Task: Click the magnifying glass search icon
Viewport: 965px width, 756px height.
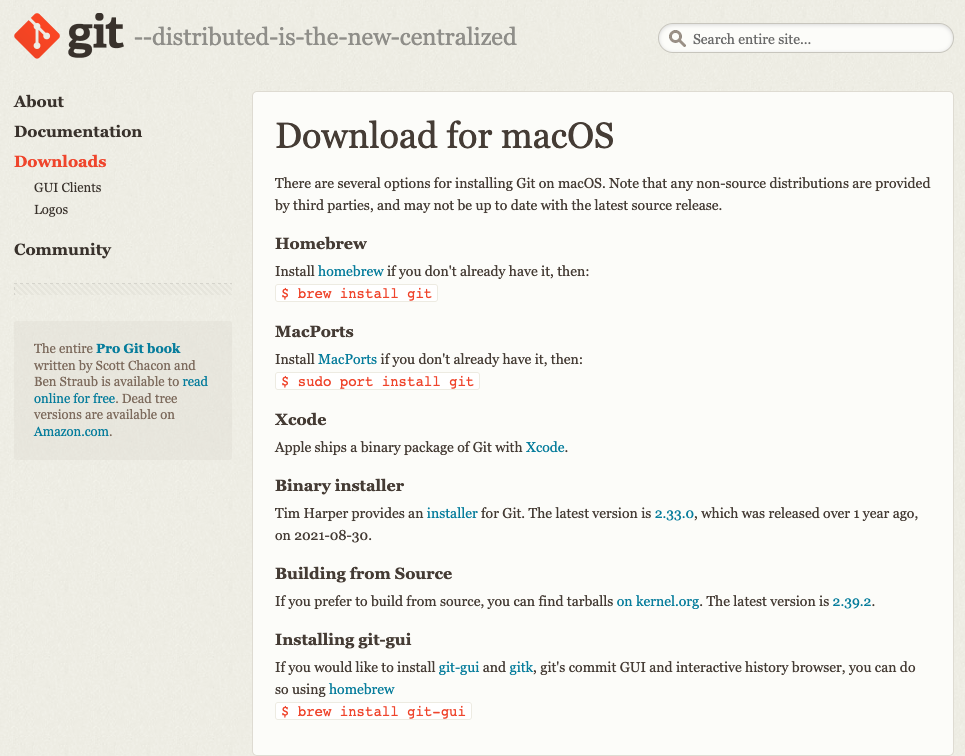Action: (x=677, y=39)
